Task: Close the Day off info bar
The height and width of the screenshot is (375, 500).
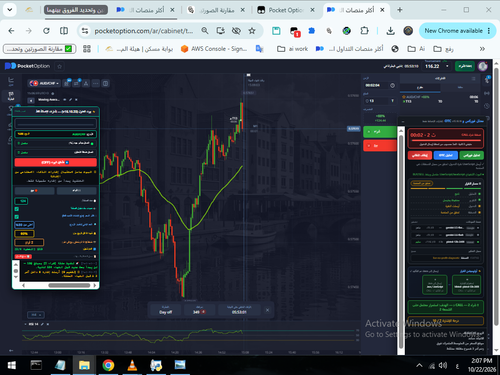Action: tap(267, 310)
